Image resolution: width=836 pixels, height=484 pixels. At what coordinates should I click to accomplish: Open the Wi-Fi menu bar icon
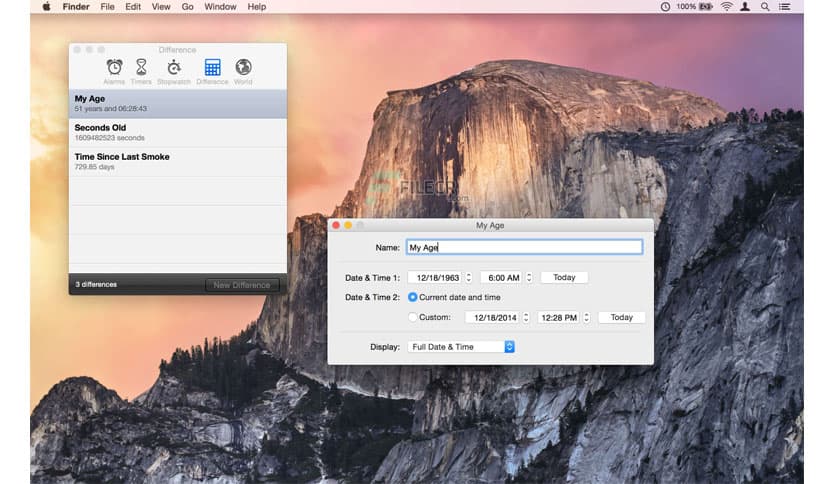pos(726,7)
